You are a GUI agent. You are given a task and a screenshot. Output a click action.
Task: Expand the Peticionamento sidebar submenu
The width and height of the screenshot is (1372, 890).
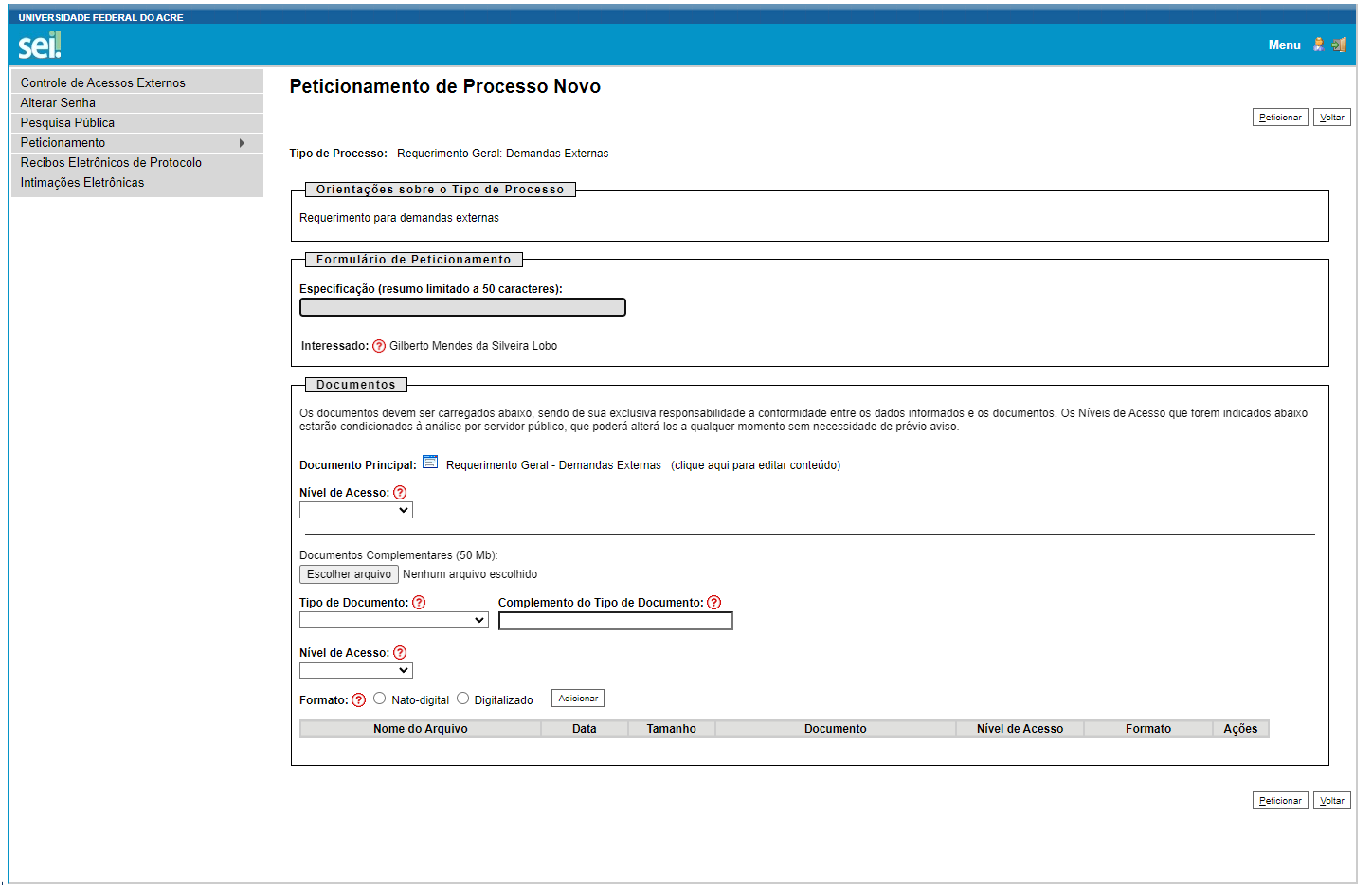[133, 142]
